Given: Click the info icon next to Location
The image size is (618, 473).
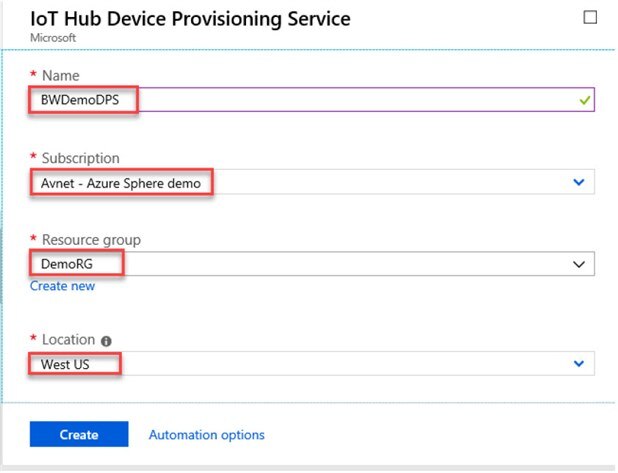Looking at the screenshot, I should (106, 341).
